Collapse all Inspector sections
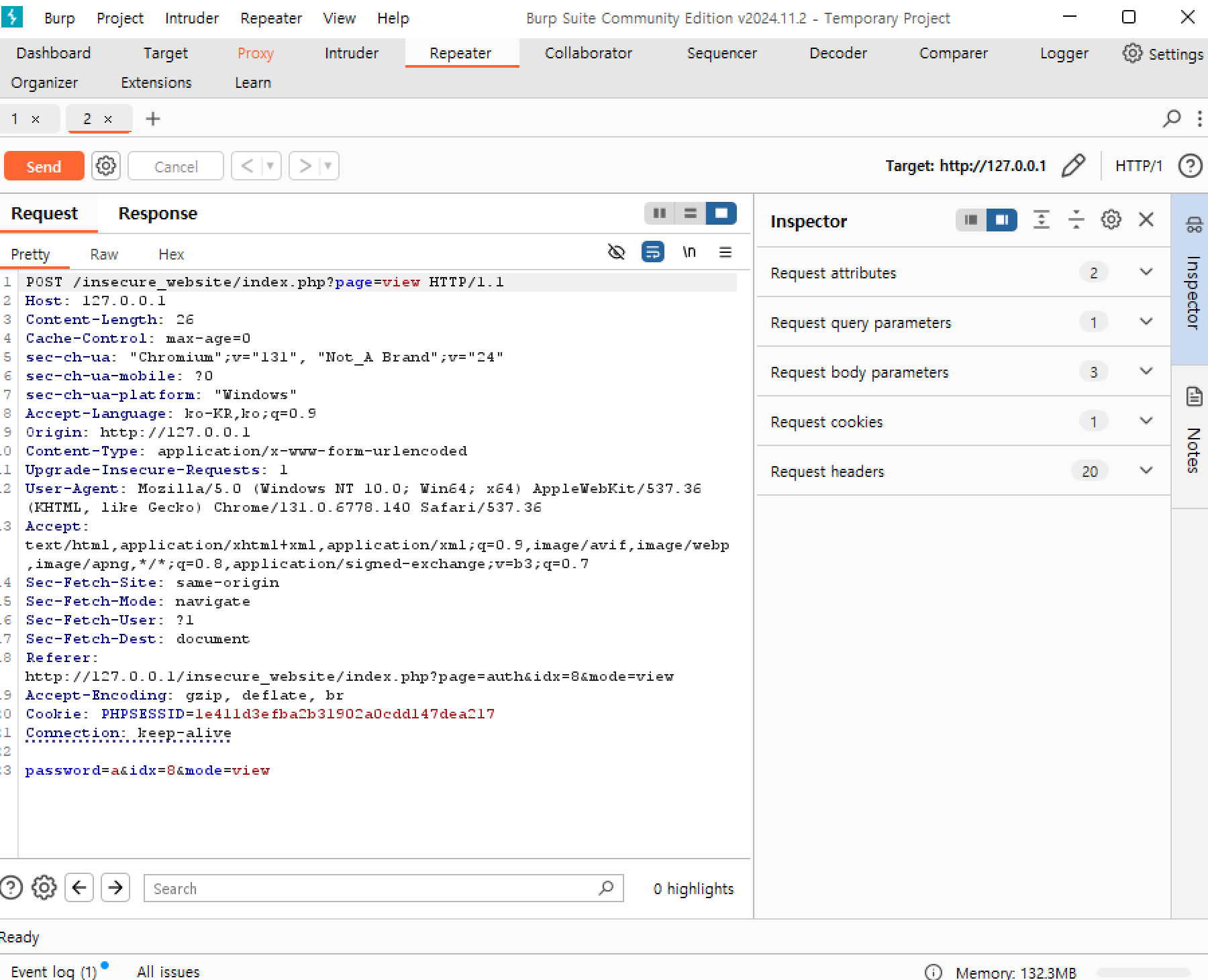1208x980 pixels. click(x=1076, y=220)
